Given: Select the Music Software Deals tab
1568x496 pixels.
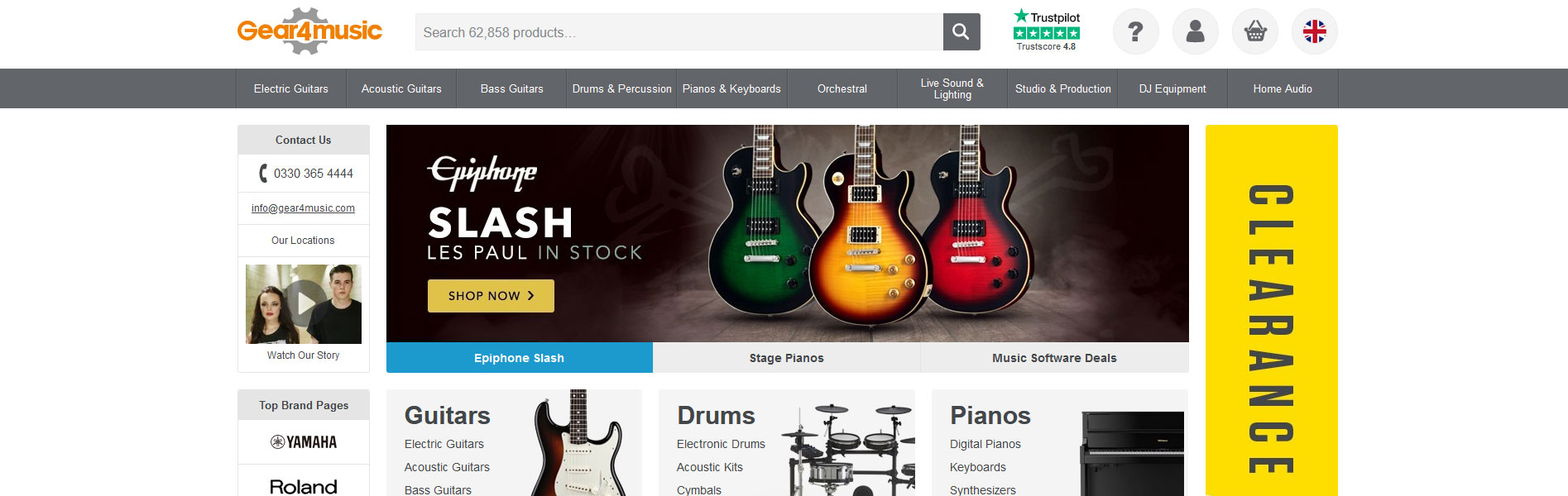Looking at the screenshot, I should 1055,358.
